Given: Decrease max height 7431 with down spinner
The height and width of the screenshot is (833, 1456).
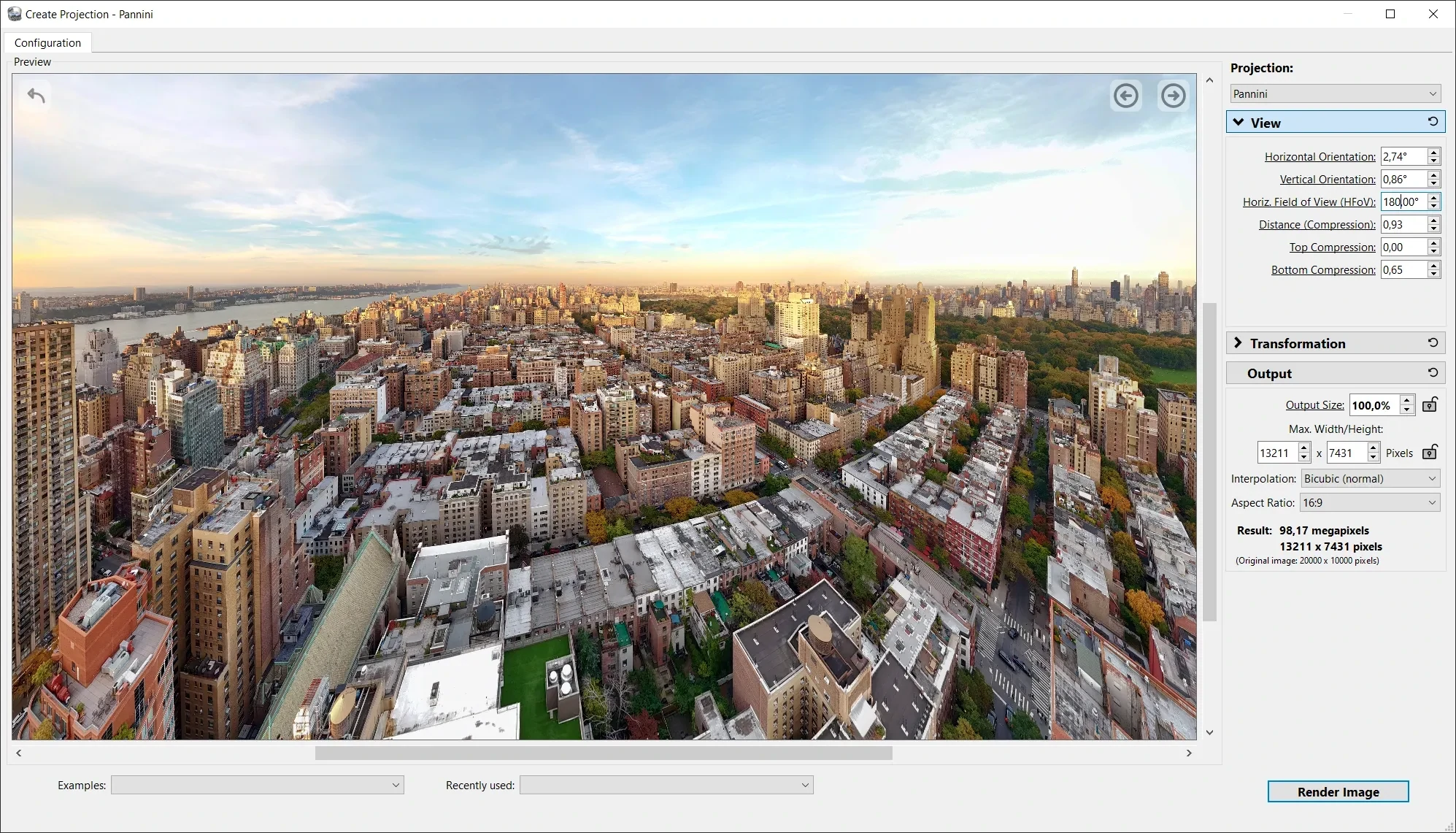Looking at the screenshot, I should [1373, 458].
